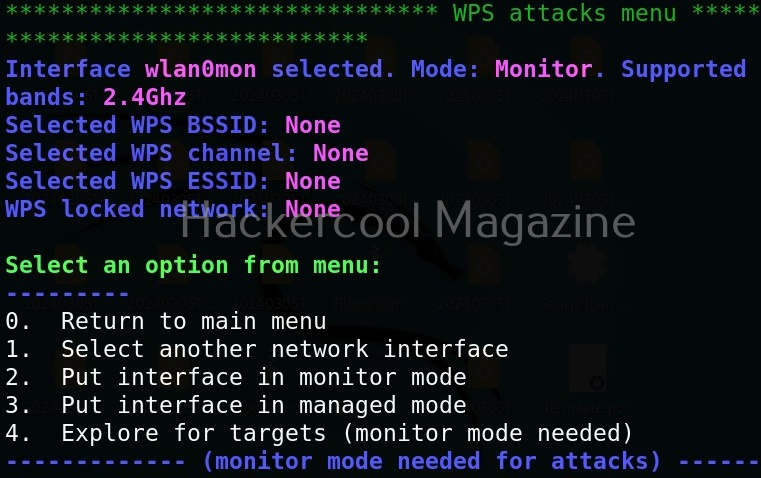Click the pink 'Monitor' mode value
The image size is (761, 478).
pyautogui.click(x=544, y=69)
